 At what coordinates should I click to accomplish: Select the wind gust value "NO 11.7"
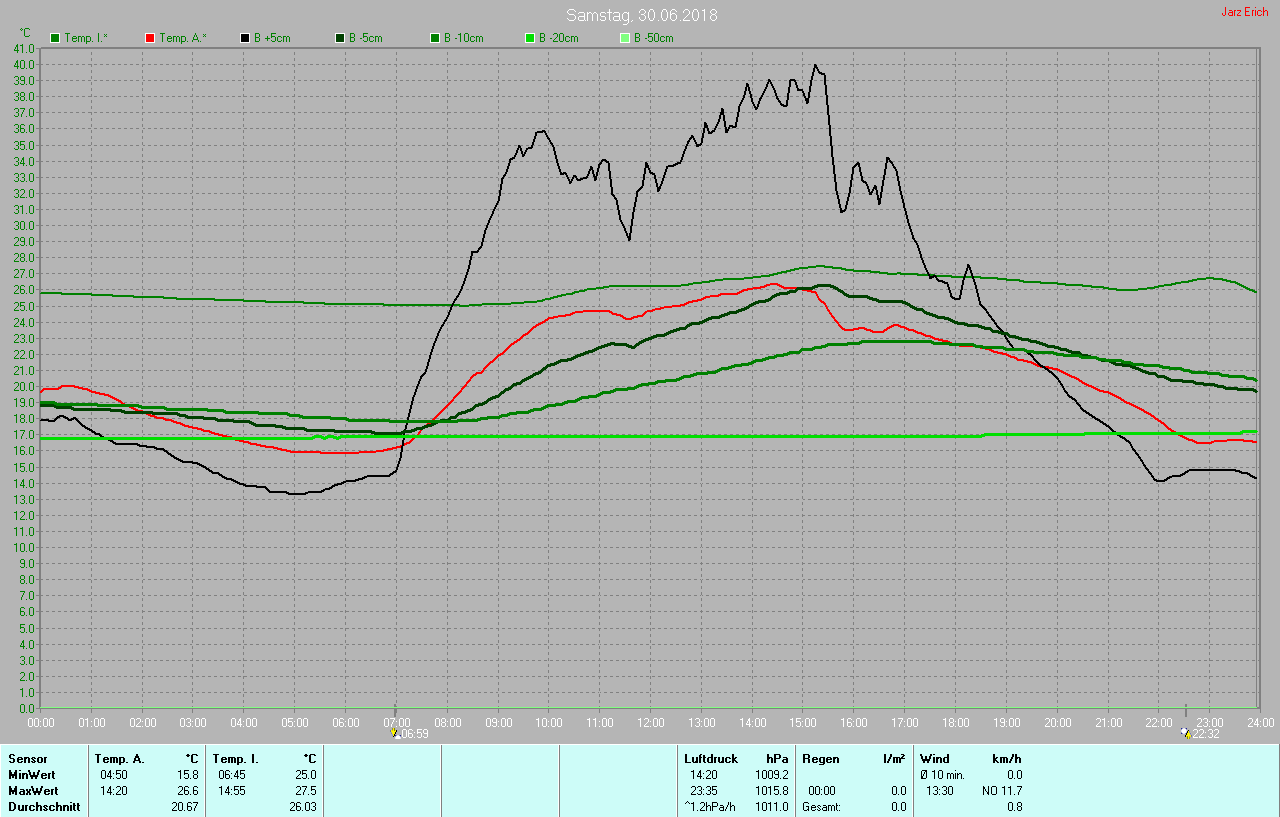pyautogui.click(x=1002, y=791)
